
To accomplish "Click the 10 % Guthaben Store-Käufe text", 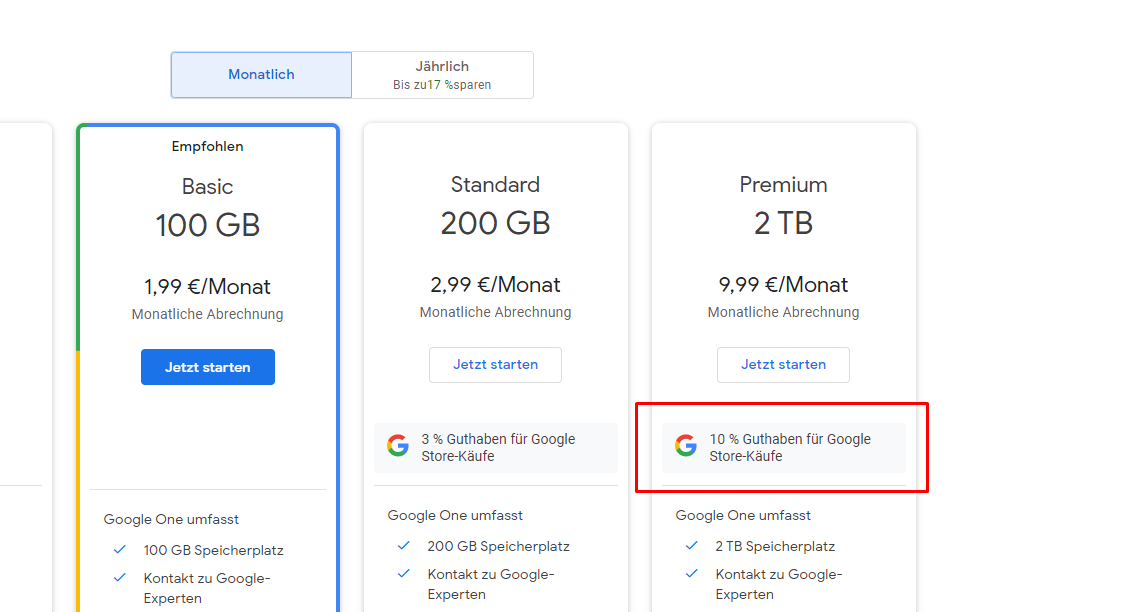I will pos(790,447).
